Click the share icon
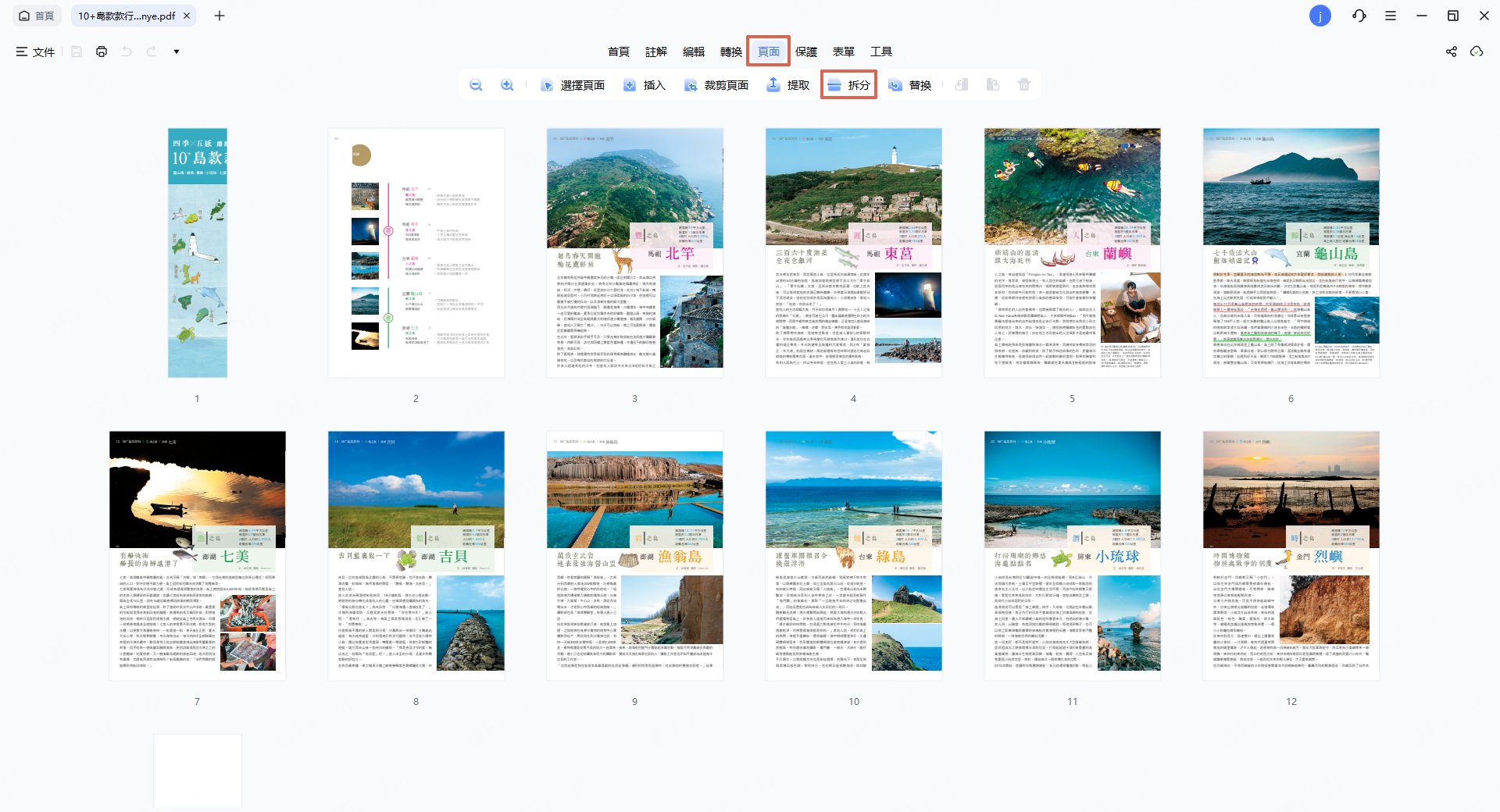Image resolution: width=1500 pixels, height=812 pixels. click(x=1451, y=52)
